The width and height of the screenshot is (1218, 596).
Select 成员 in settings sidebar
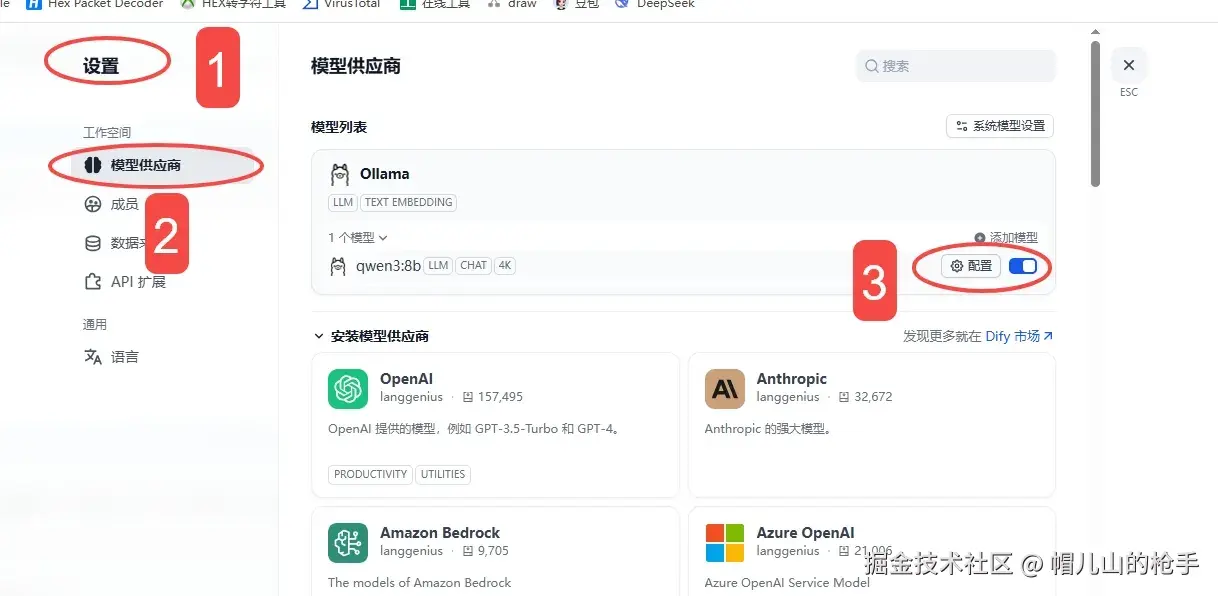125,204
